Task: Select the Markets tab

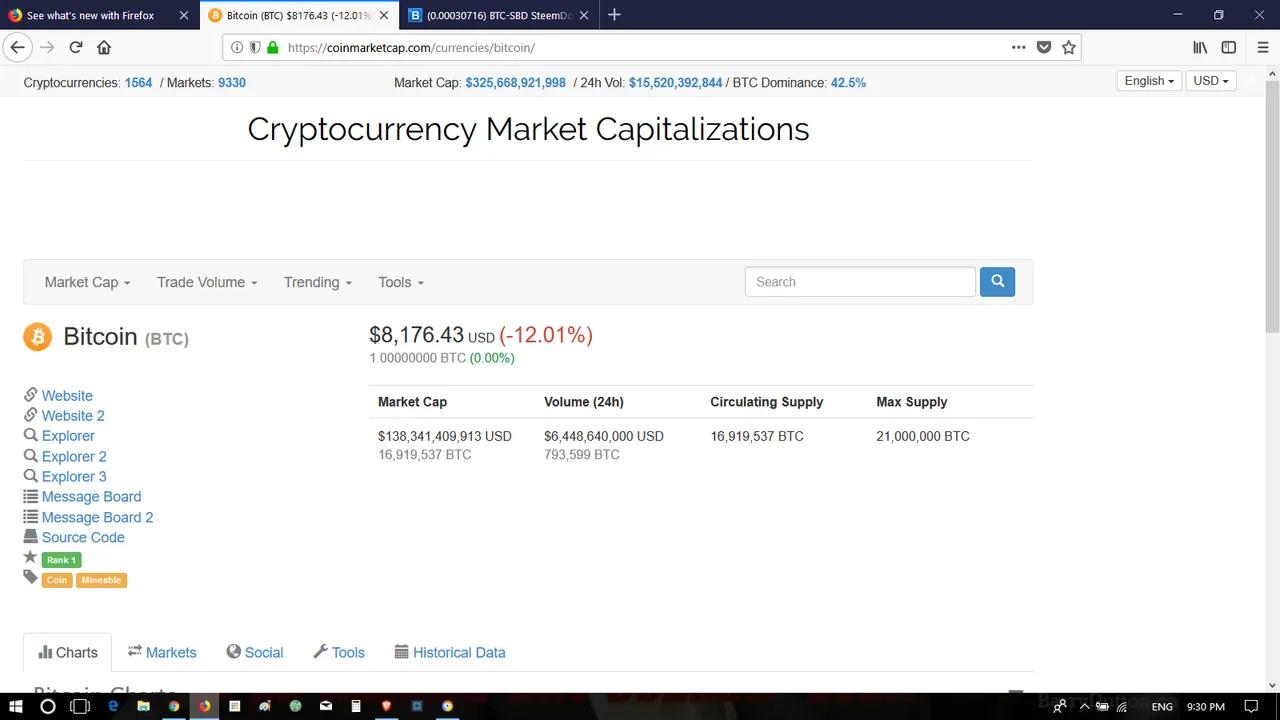Action: 162,652
